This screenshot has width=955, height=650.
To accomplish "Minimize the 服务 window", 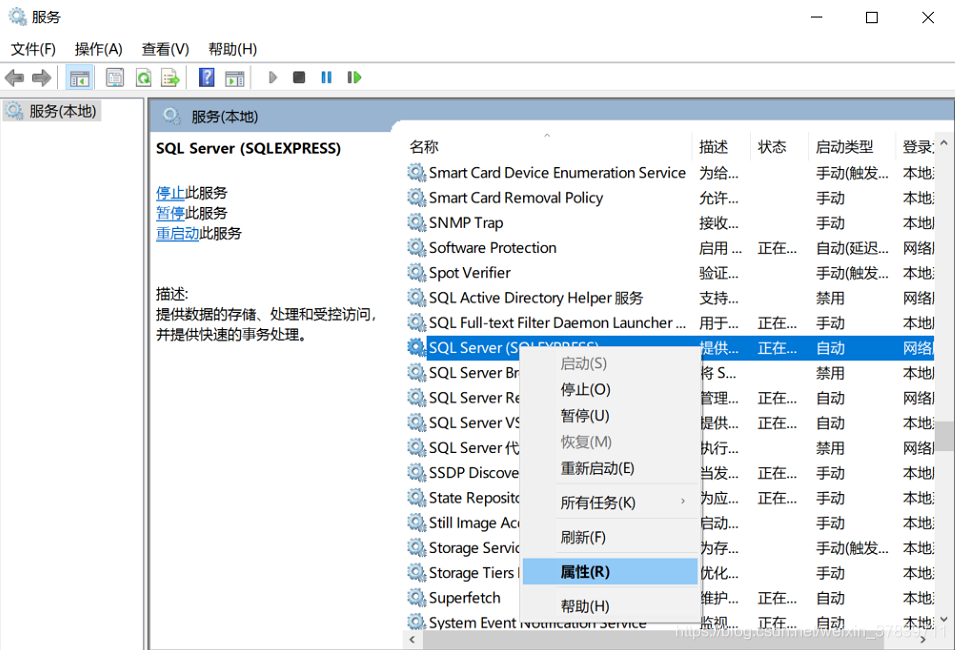I will (816, 17).
